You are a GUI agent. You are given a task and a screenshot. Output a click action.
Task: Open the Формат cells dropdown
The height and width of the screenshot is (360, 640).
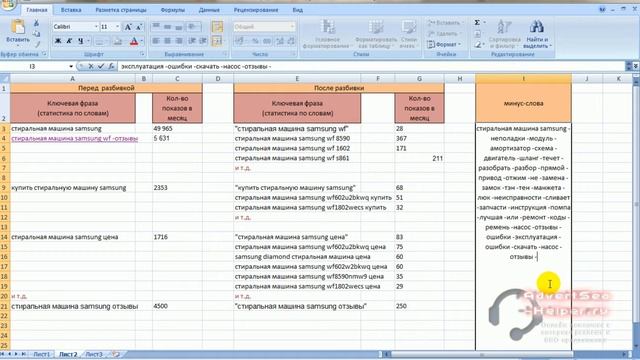[444, 44]
